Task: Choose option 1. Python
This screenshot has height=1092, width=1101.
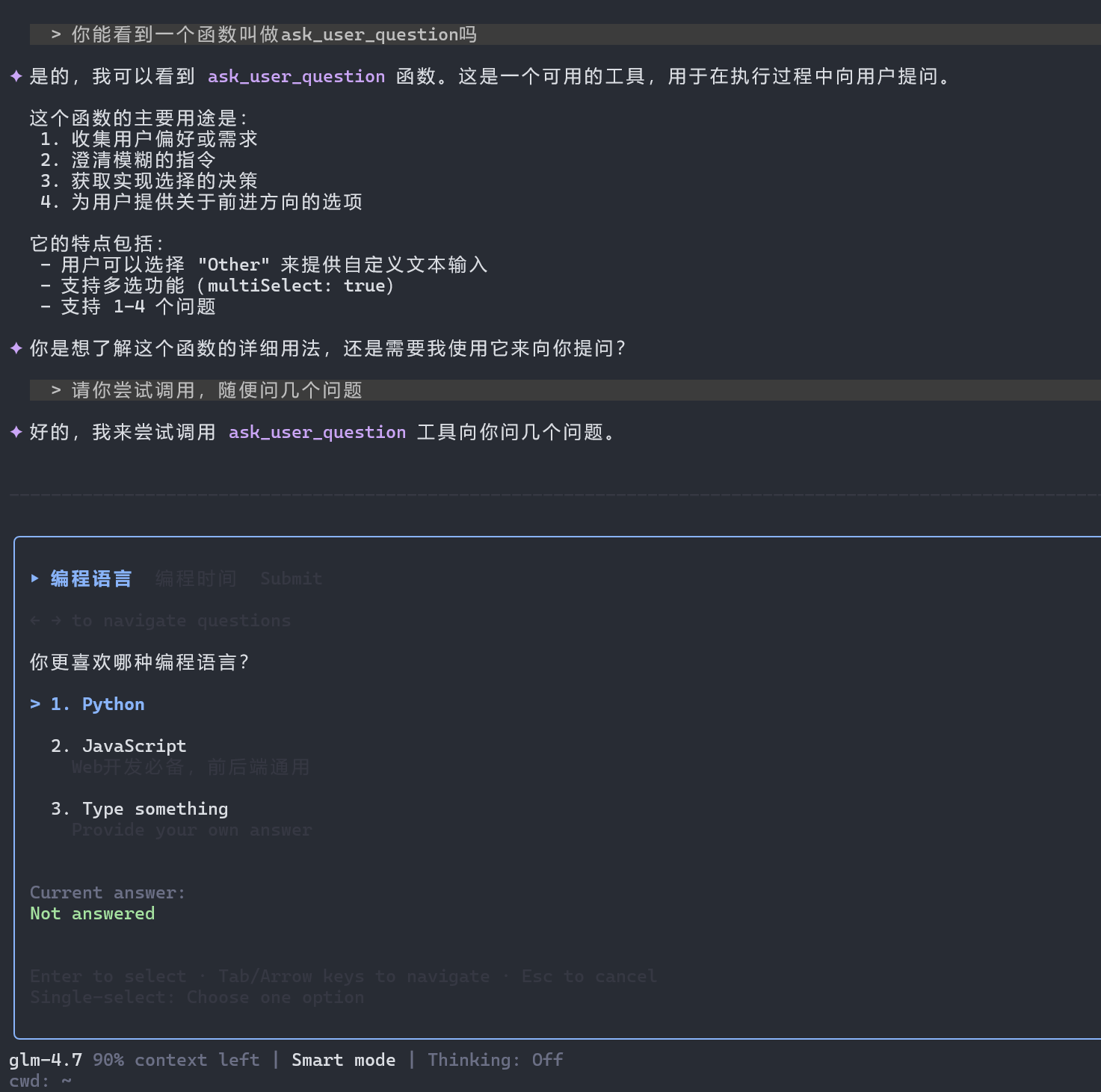Action: tap(113, 704)
